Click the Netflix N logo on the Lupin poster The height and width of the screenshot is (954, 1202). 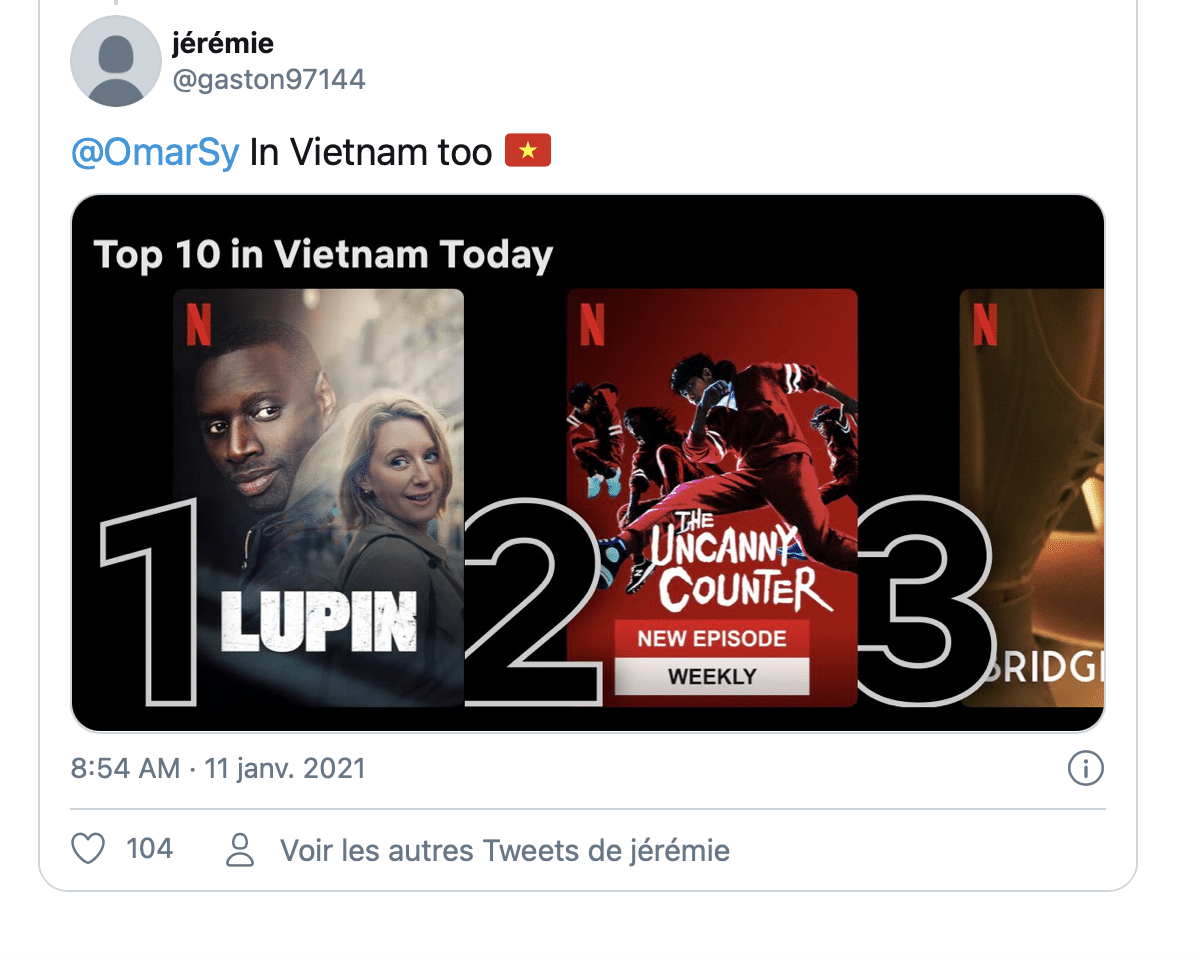(199, 324)
